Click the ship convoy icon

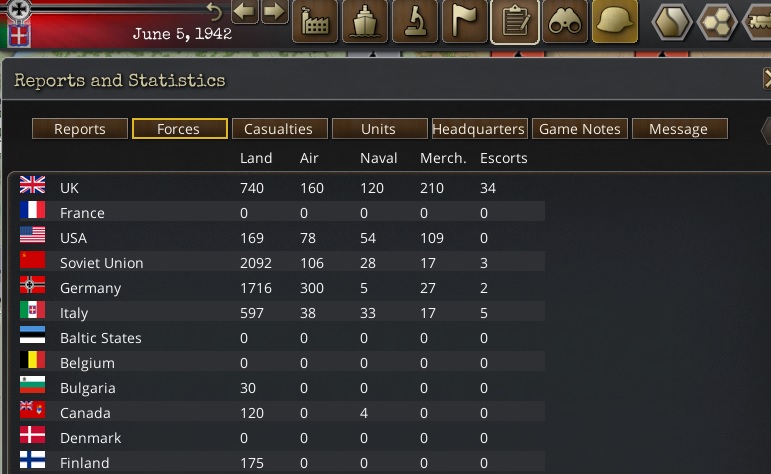pos(365,21)
